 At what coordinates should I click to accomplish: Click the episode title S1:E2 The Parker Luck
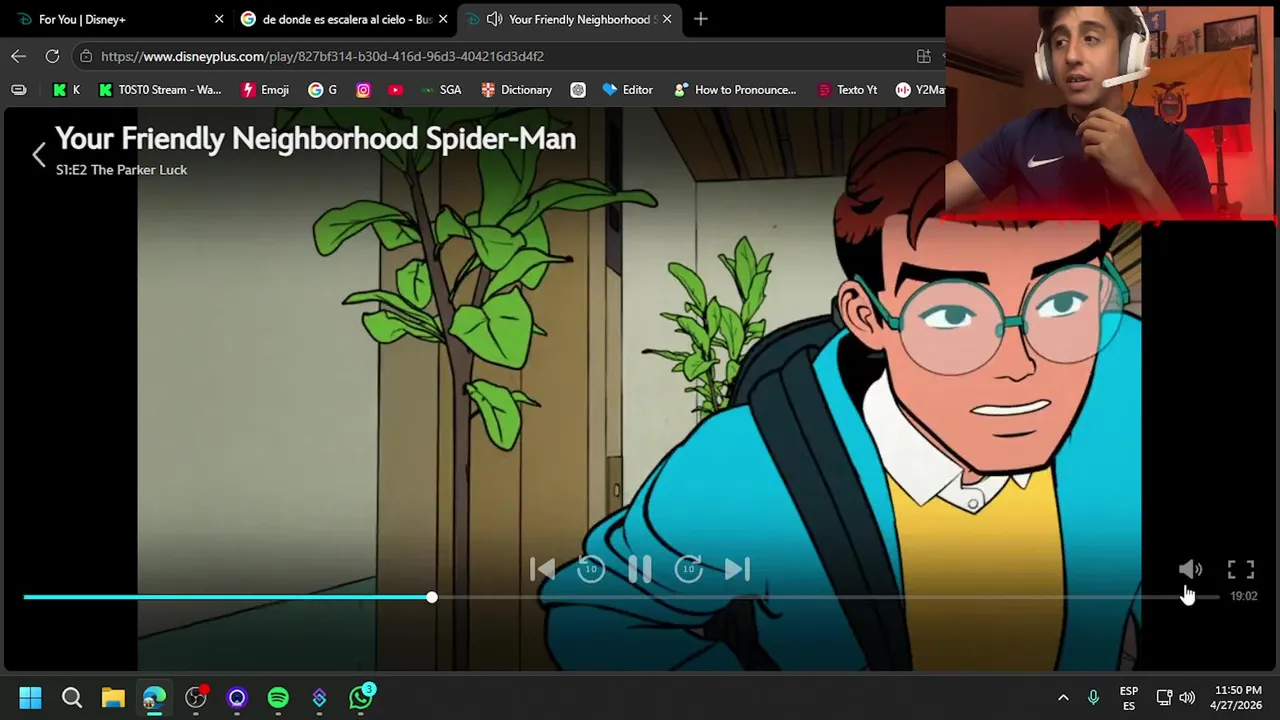121,170
